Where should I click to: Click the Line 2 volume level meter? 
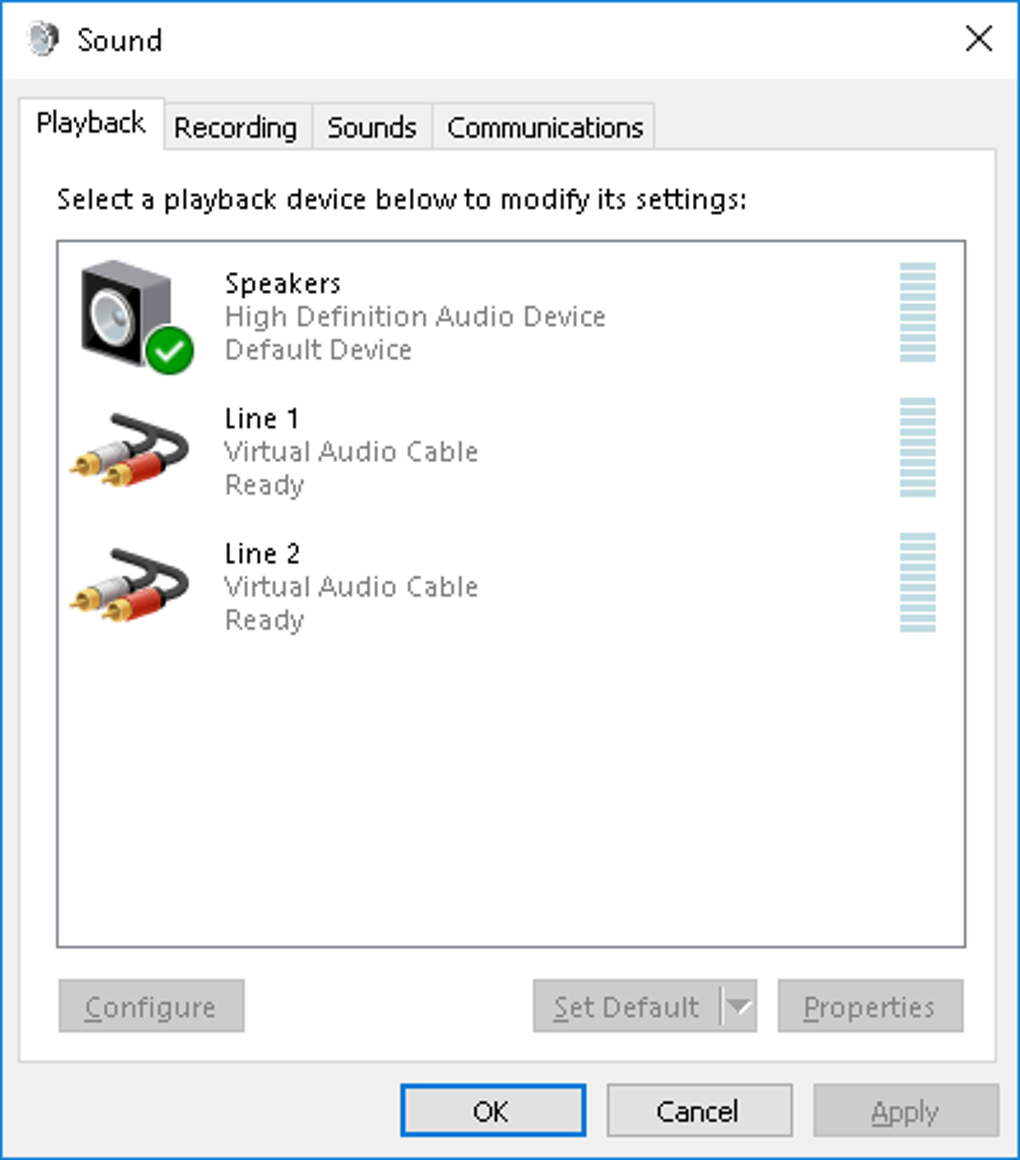pos(917,582)
